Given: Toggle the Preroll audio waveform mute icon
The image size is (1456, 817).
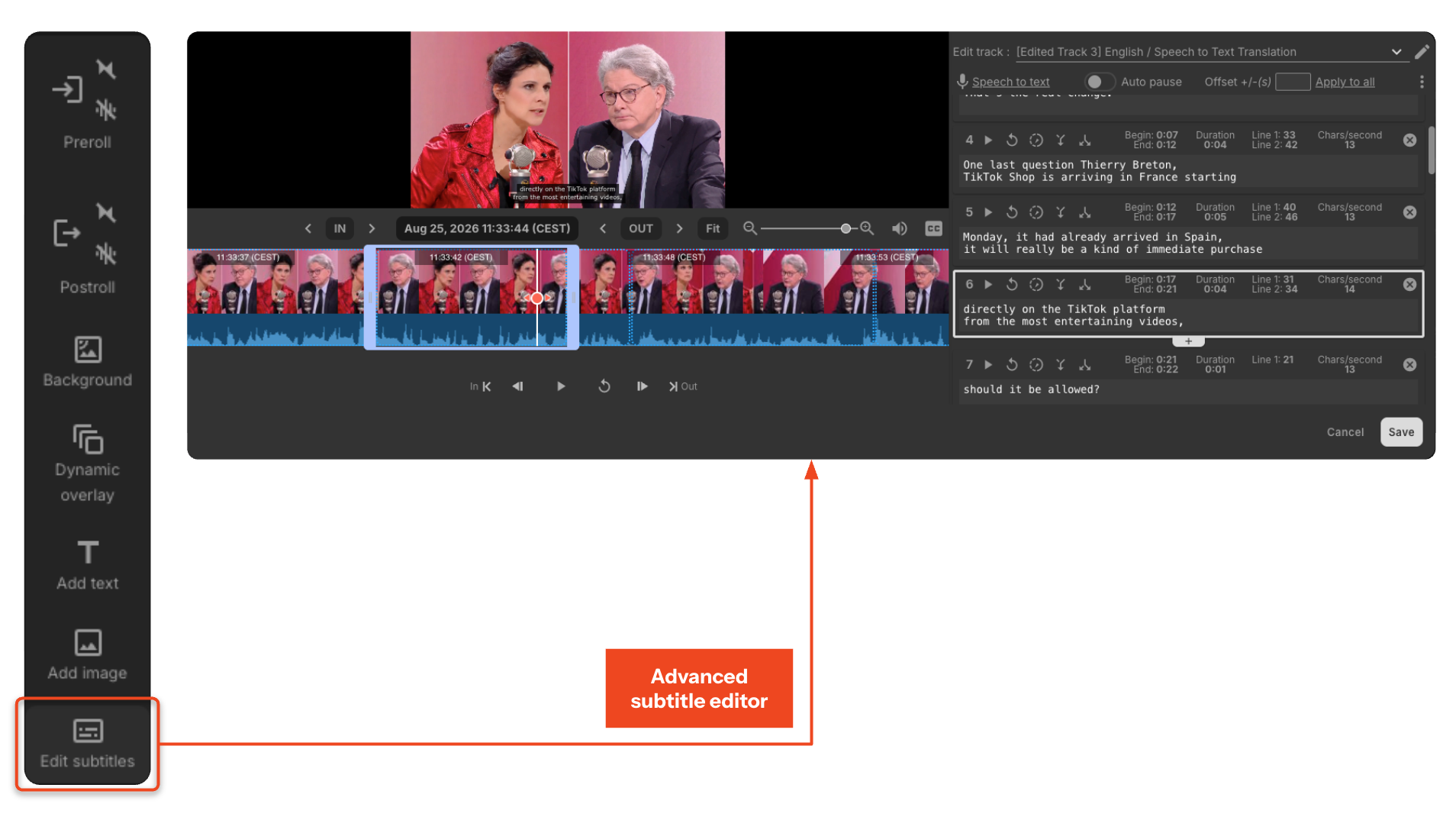Looking at the screenshot, I should (x=106, y=110).
